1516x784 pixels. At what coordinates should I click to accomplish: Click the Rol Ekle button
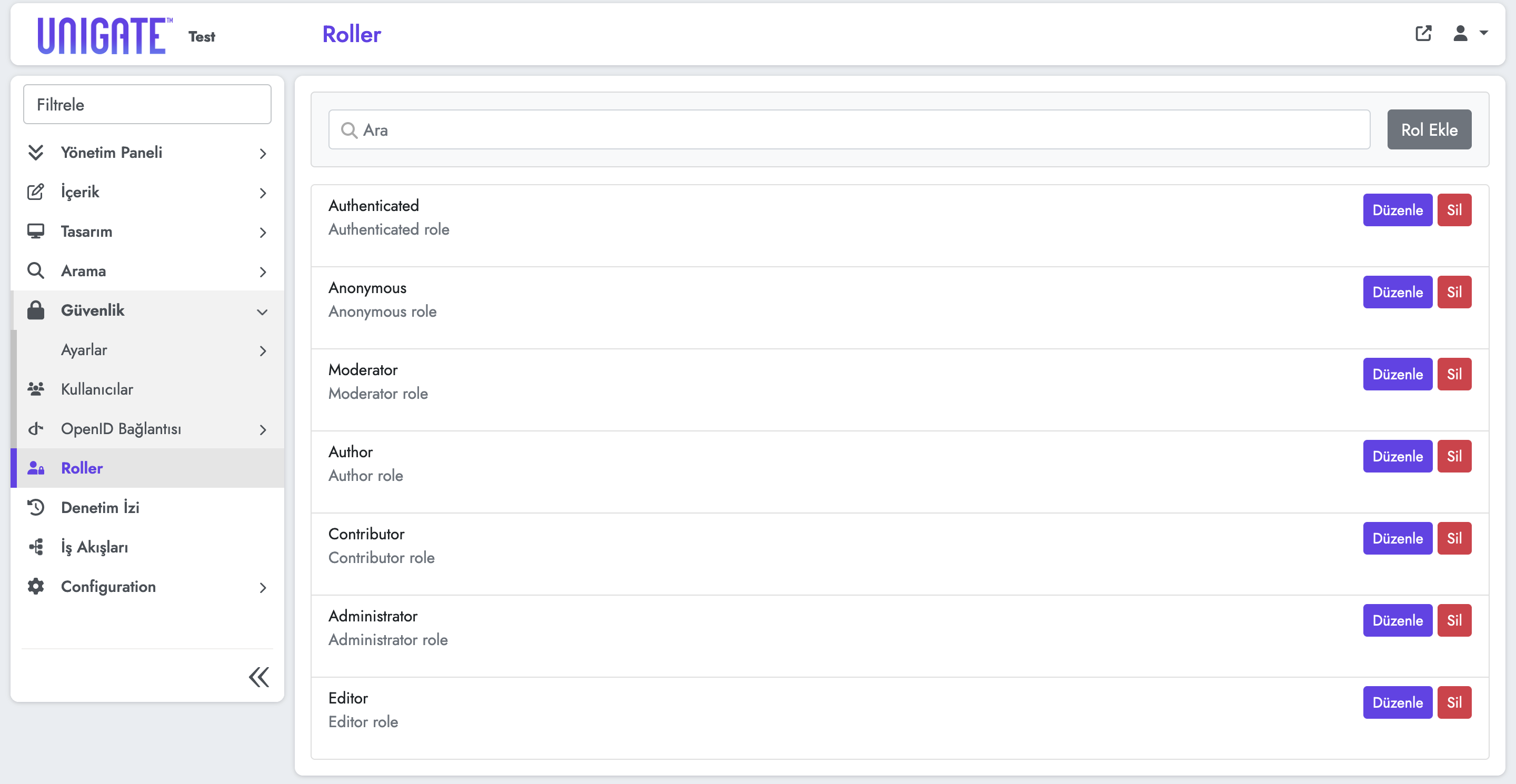(1429, 129)
